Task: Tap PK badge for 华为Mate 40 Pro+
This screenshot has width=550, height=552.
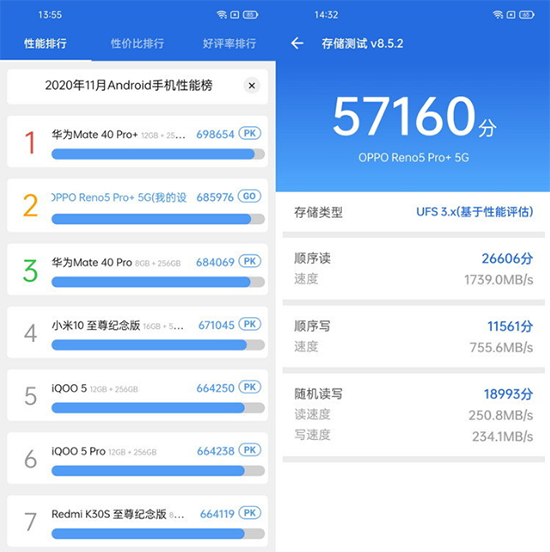Action: pos(250,133)
